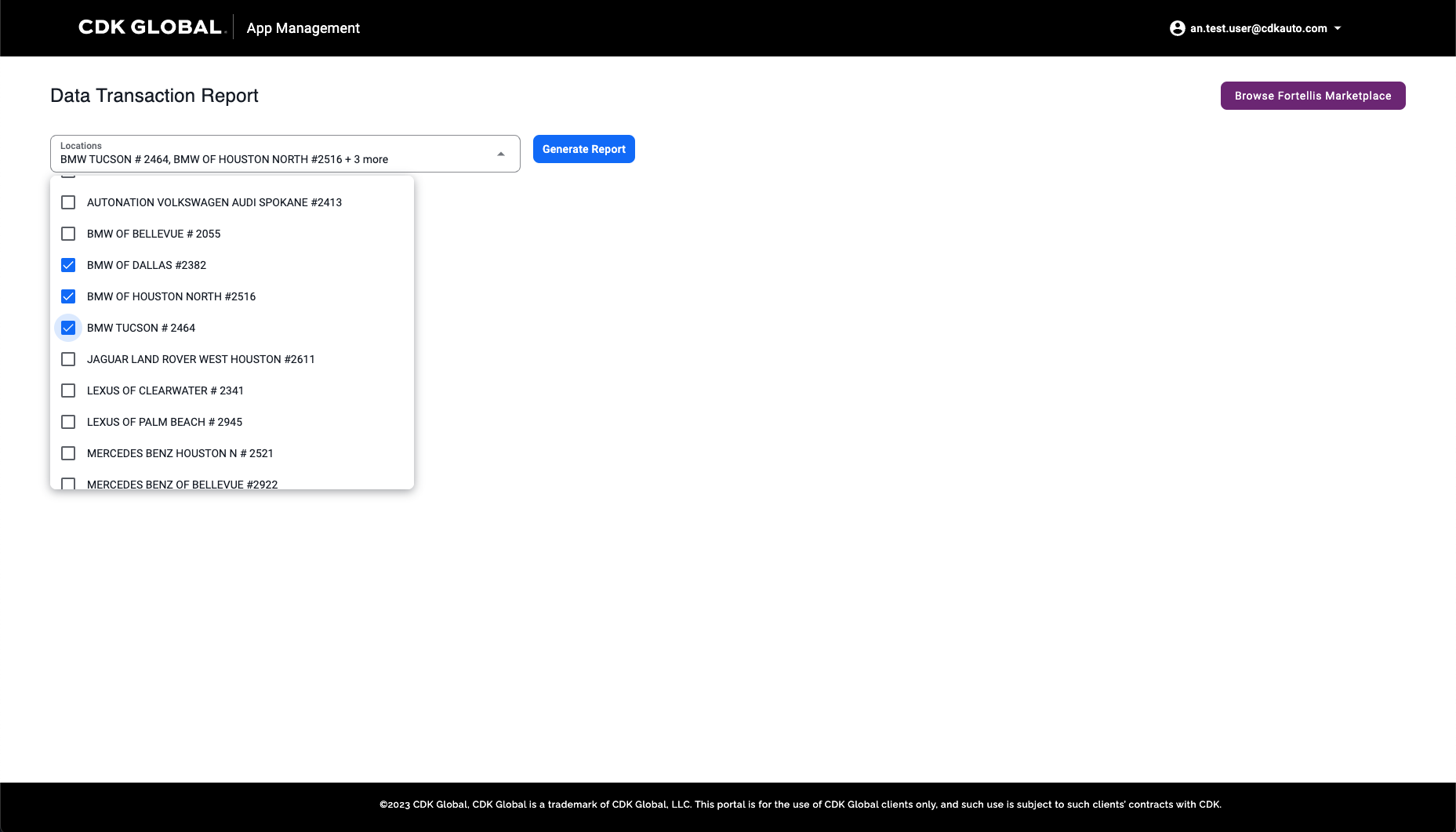Click an.test.user@cdkauto.com account email
This screenshot has width=1456, height=832.
1258,28
